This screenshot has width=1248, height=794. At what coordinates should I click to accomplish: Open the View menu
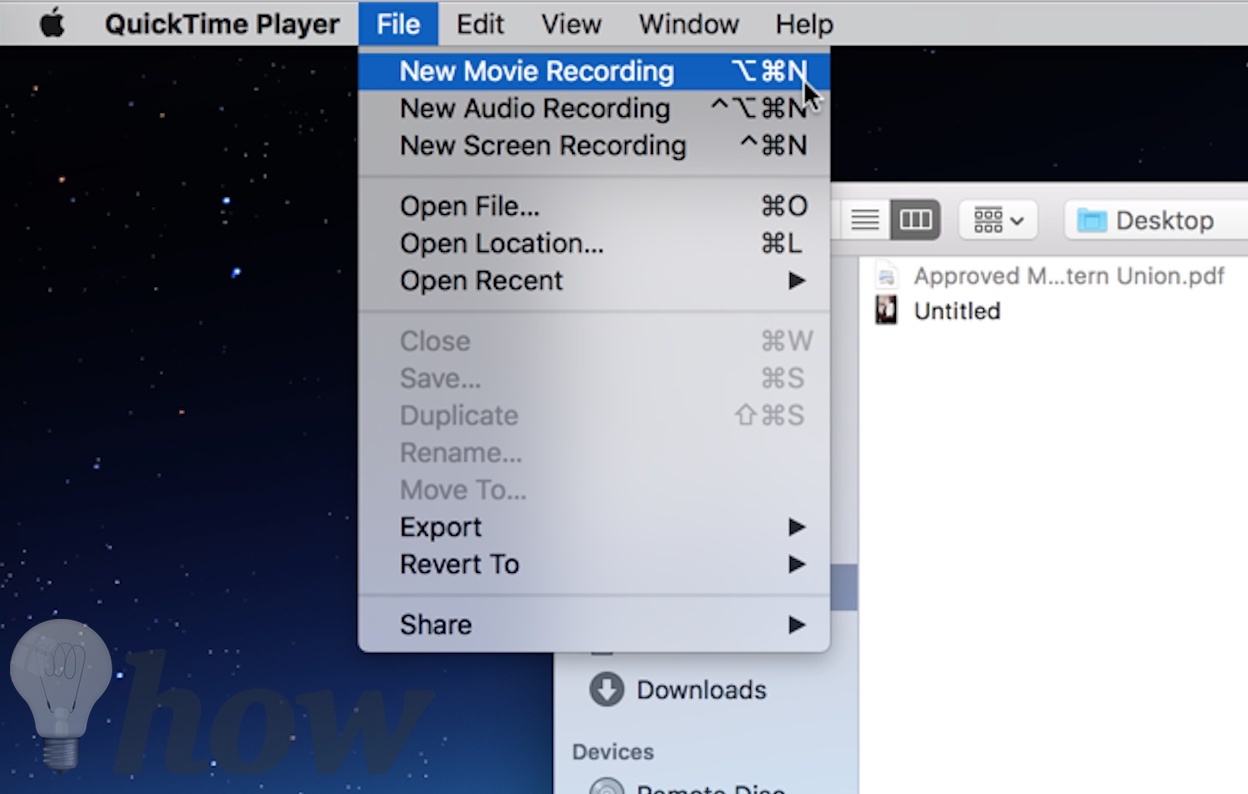(x=571, y=23)
